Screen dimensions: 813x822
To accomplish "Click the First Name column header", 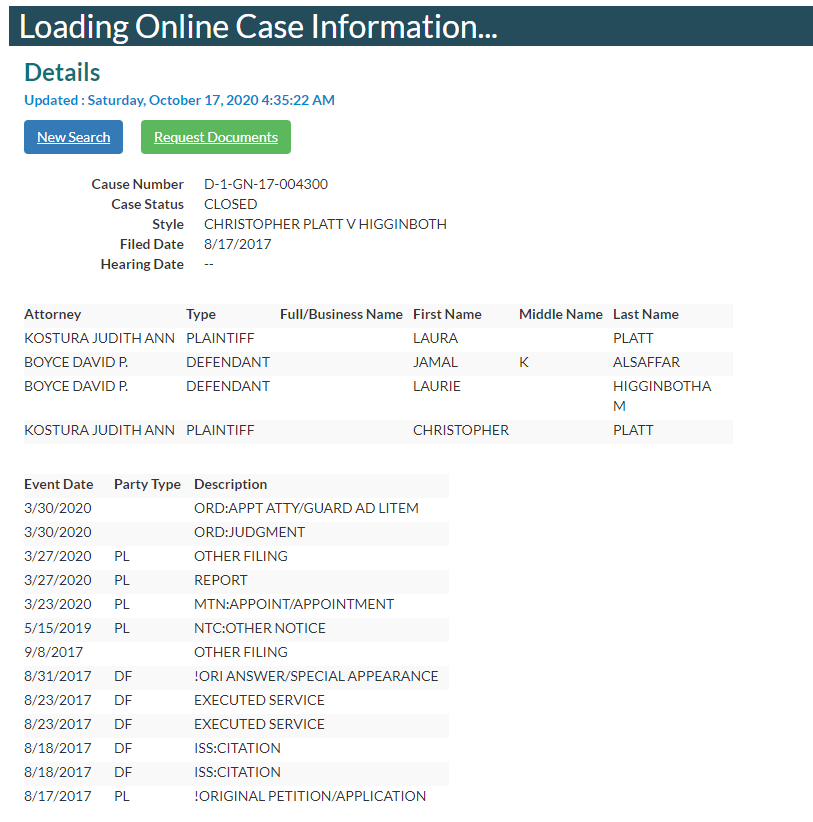I will 447,314.
